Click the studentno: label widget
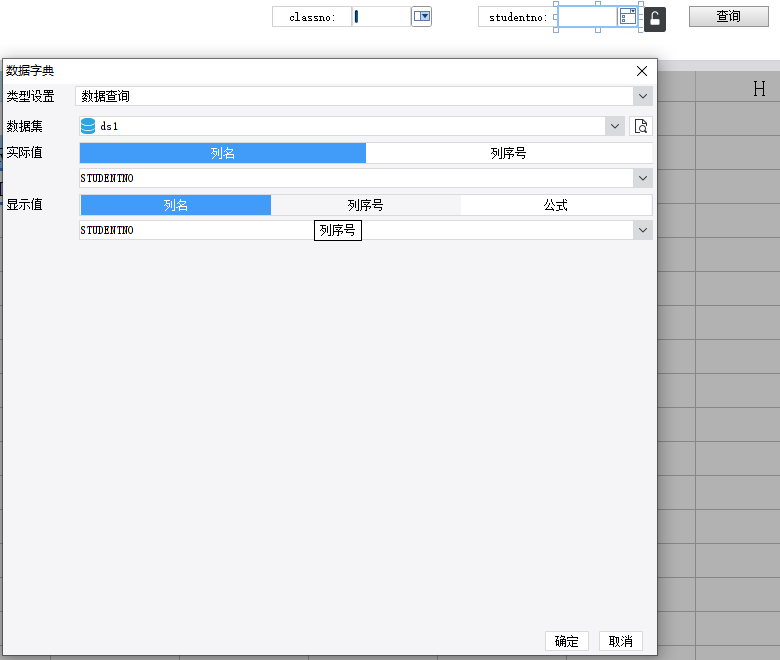Image resolution: width=780 pixels, height=660 pixels. (x=517, y=16)
